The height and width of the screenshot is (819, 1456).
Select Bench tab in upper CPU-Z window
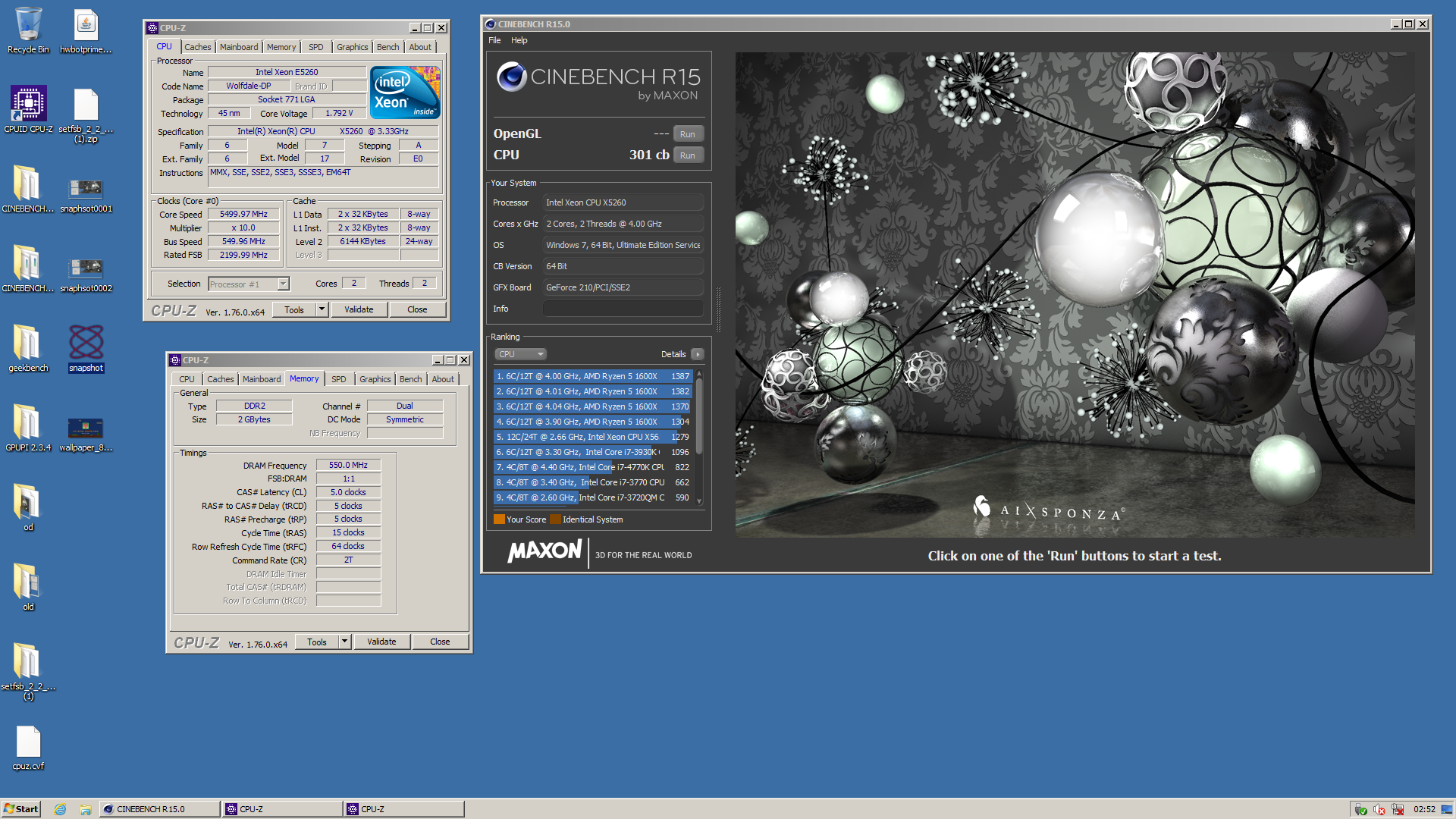click(388, 47)
